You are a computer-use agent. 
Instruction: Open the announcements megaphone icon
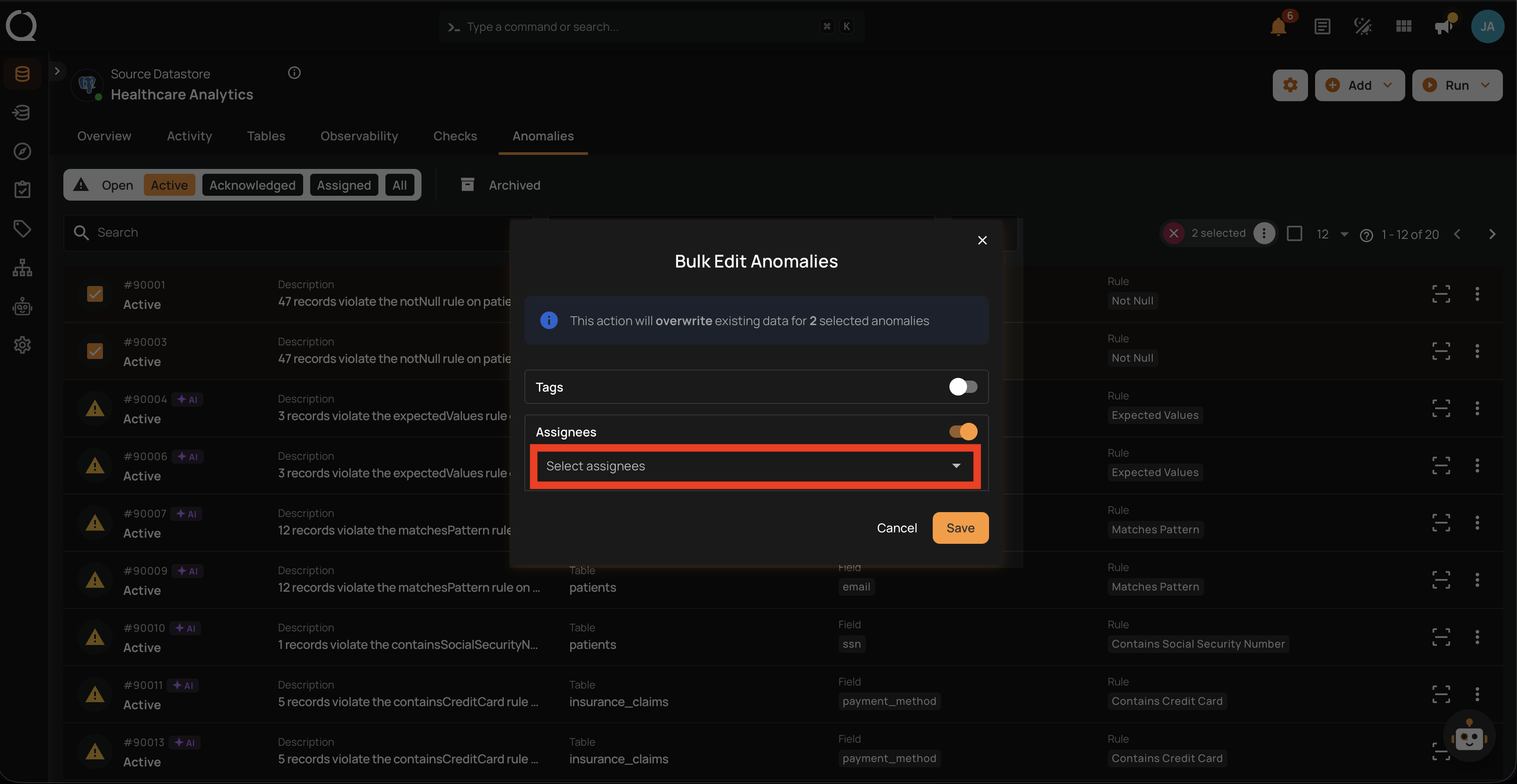(1444, 26)
